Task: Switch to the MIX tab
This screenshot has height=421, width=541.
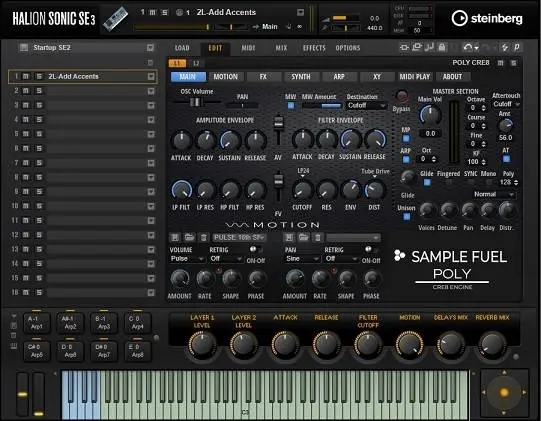Action: [x=282, y=48]
